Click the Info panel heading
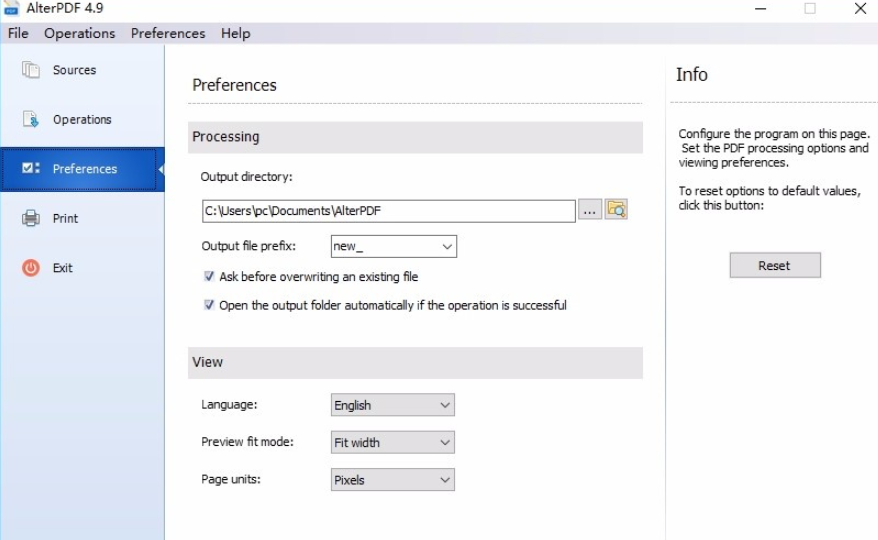The width and height of the screenshot is (878, 540). pos(692,75)
